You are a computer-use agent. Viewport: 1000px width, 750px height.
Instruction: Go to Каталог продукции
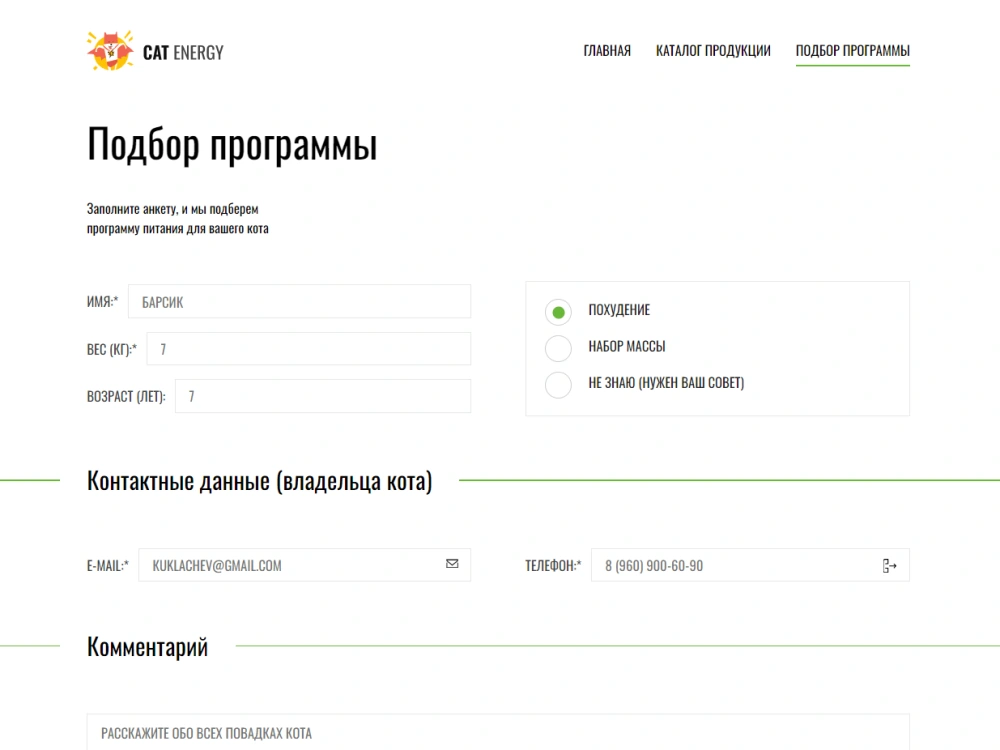coord(713,50)
